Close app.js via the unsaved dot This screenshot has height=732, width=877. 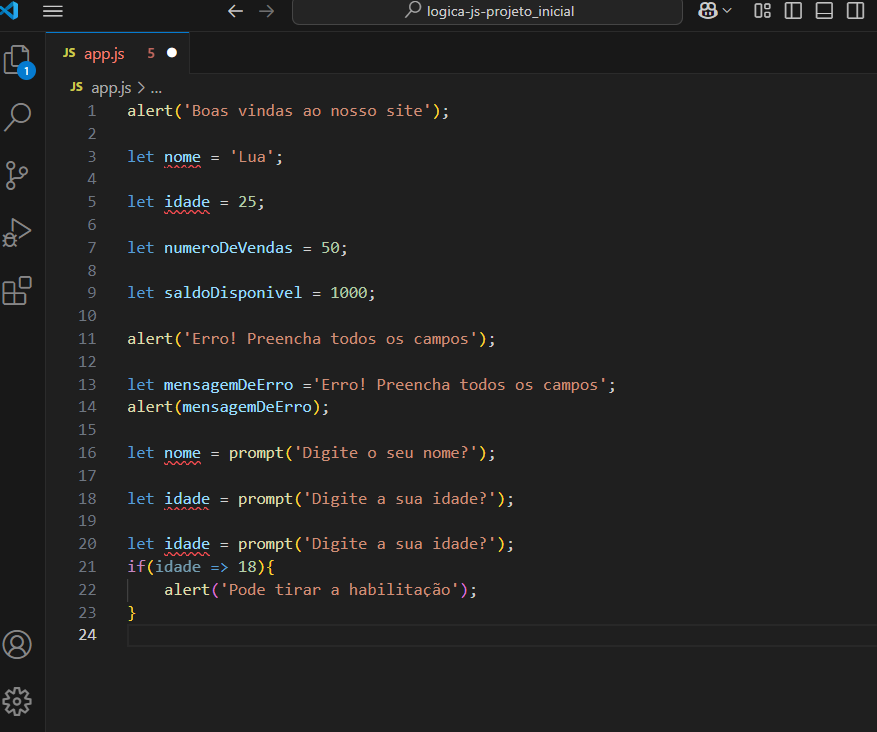click(x=172, y=53)
